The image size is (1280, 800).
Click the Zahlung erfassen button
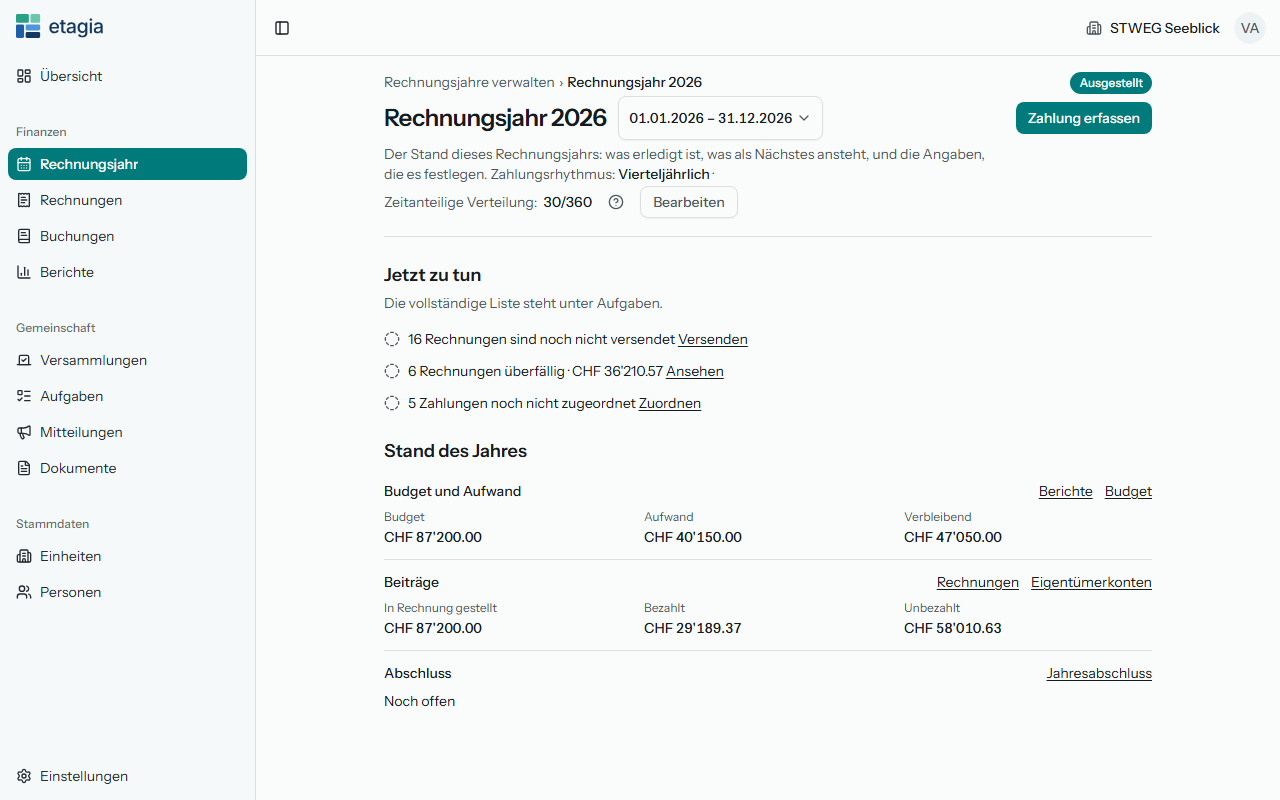(x=1084, y=118)
